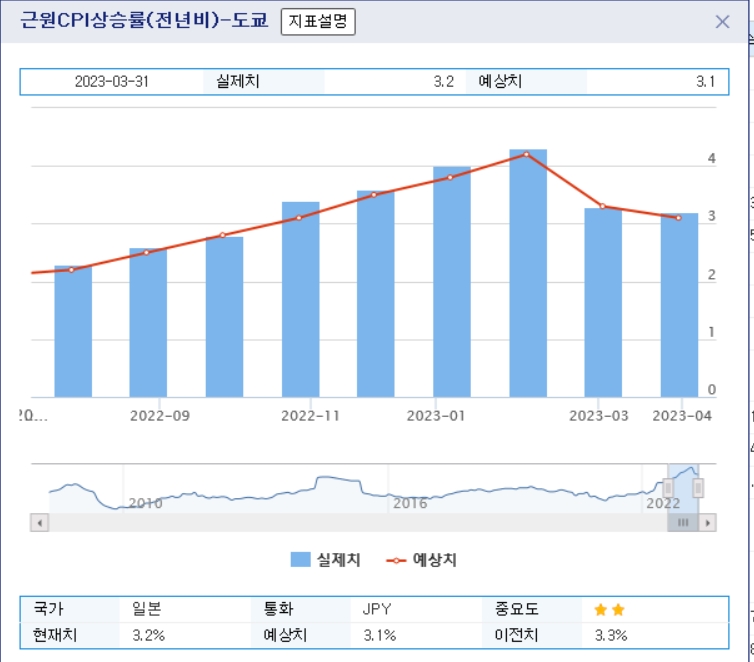Screen dimensions: 754x662
Task: Click the bar above 2023-04
Action: point(679,305)
